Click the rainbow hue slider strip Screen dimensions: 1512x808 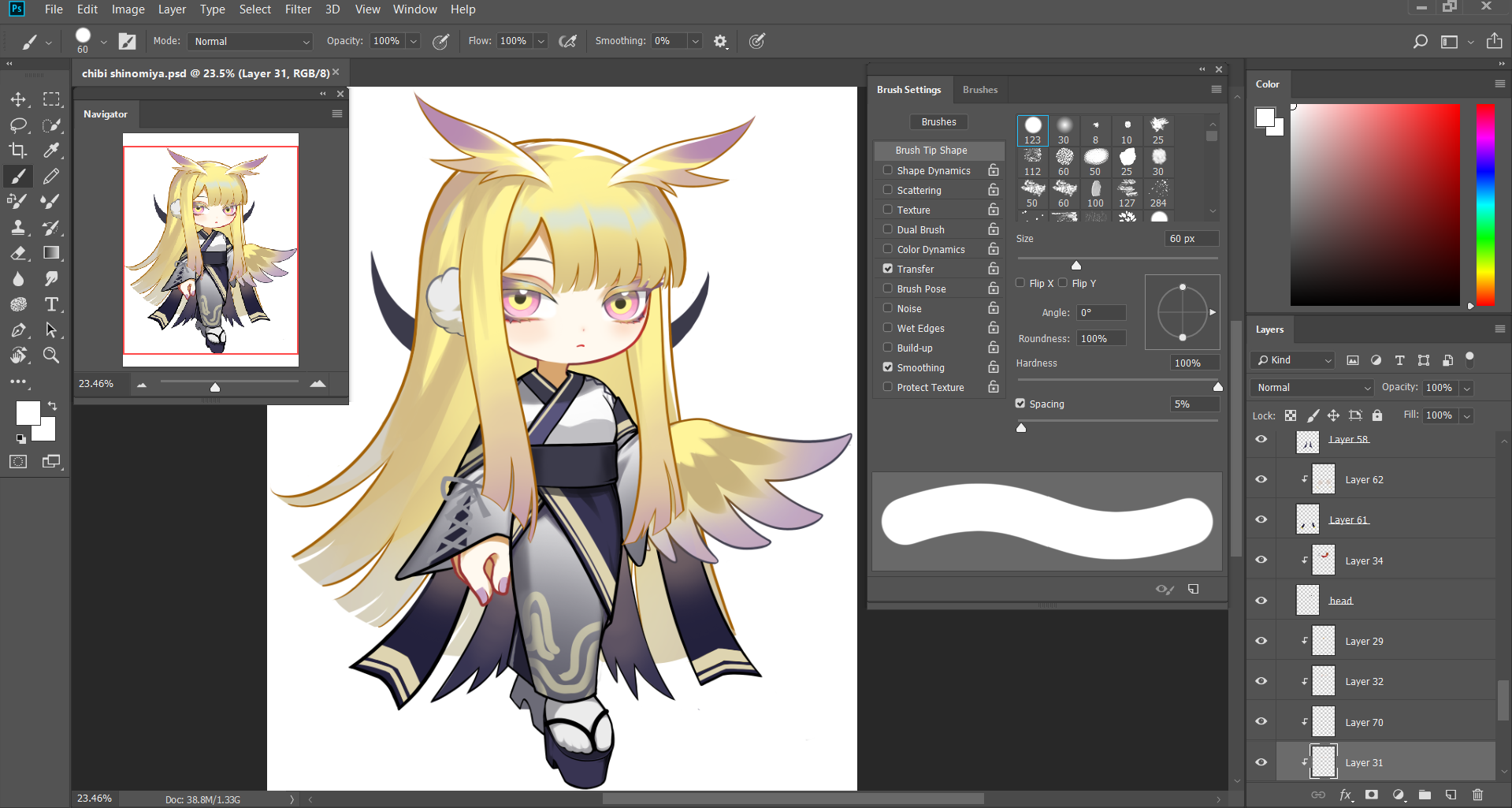click(x=1485, y=204)
